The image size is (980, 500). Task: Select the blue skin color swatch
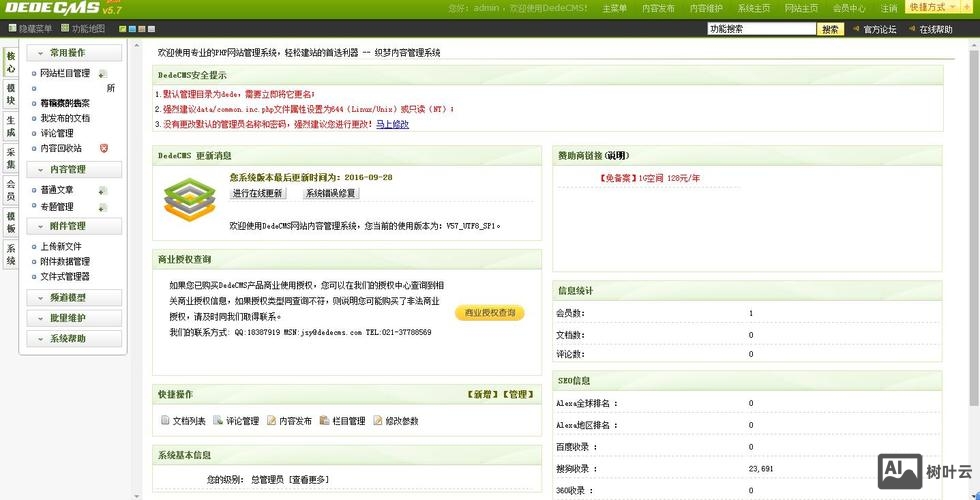click(x=132, y=29)
